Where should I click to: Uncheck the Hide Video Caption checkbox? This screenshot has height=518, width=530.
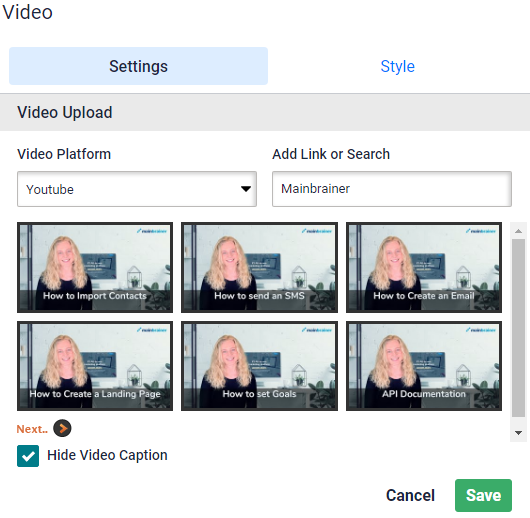click(x=28, y=456)
